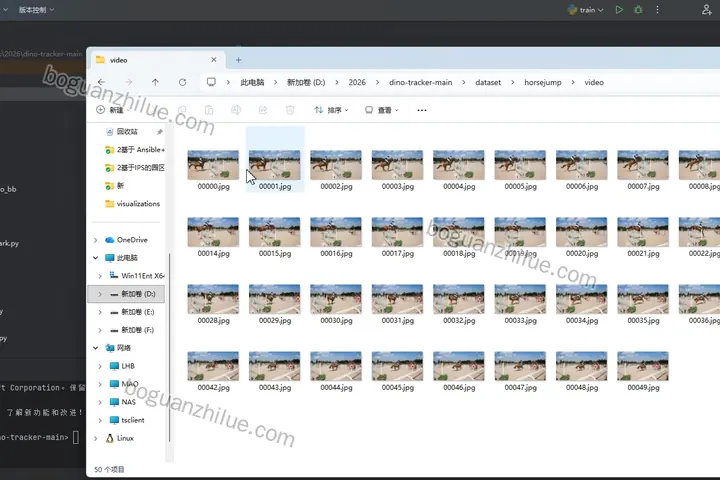
Task: Close the video tab
Action: click(214, 60)
